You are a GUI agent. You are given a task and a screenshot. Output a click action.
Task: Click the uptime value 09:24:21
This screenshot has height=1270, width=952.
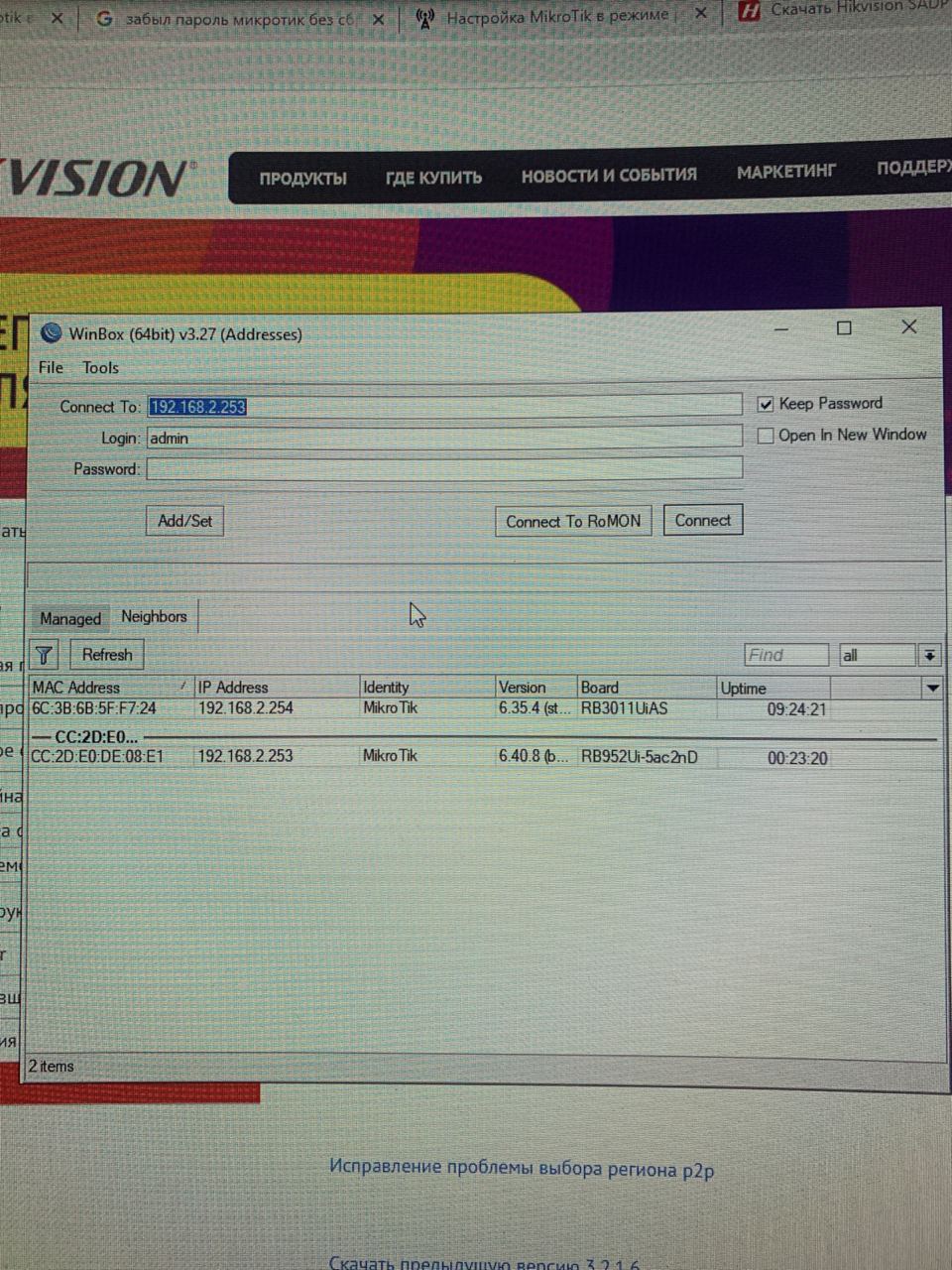797,709
